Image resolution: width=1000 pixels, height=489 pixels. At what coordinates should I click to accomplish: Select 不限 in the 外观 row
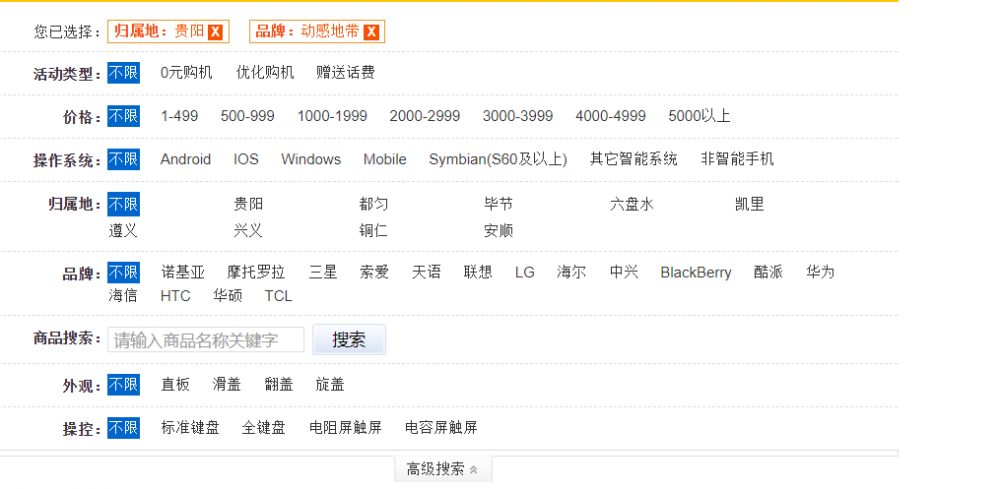123,385
